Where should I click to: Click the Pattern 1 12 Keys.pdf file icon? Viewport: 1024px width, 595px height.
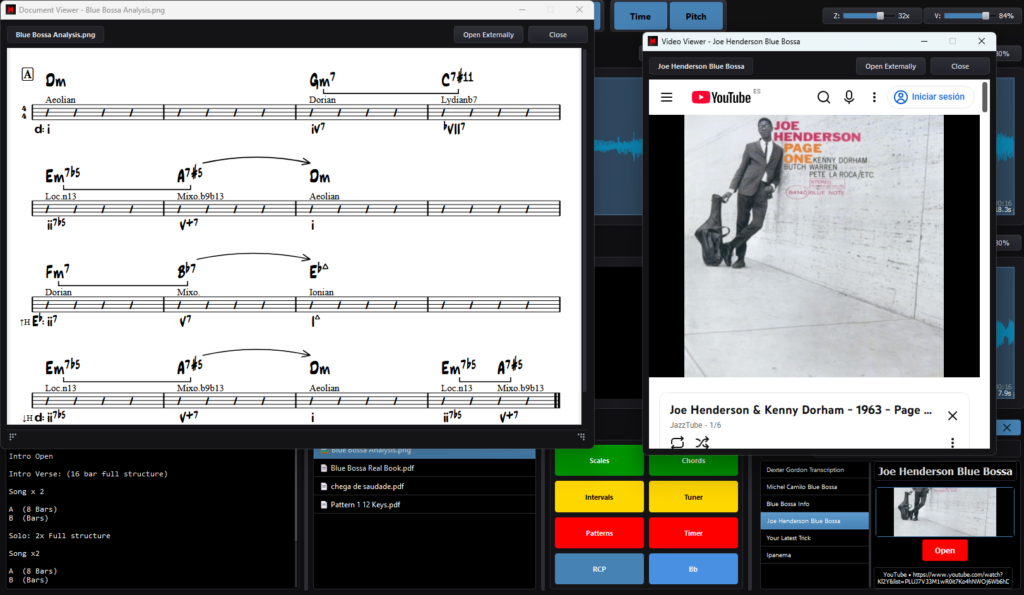[324, 505]
